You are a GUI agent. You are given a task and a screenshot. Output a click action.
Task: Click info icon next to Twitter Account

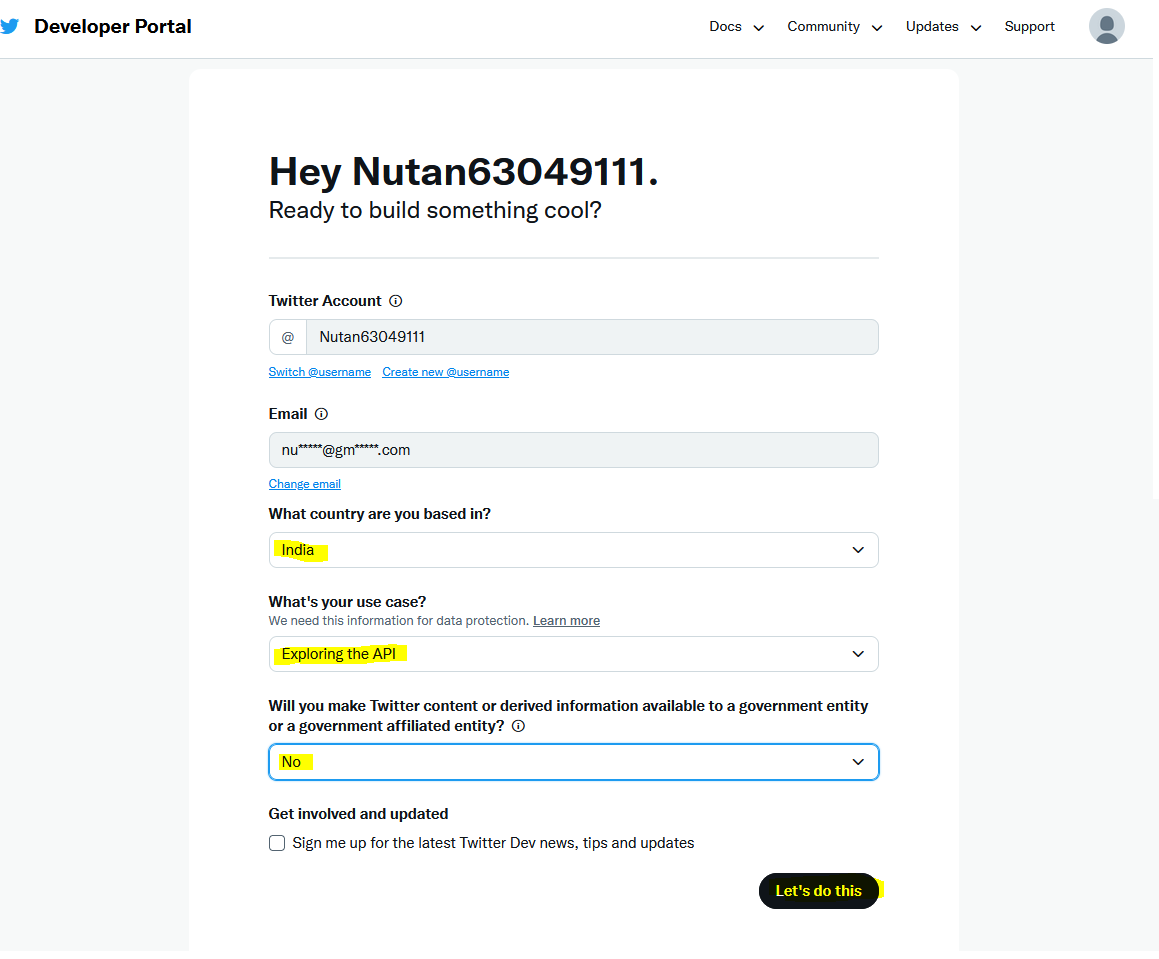pyautogui.click(x=395, y=301)
